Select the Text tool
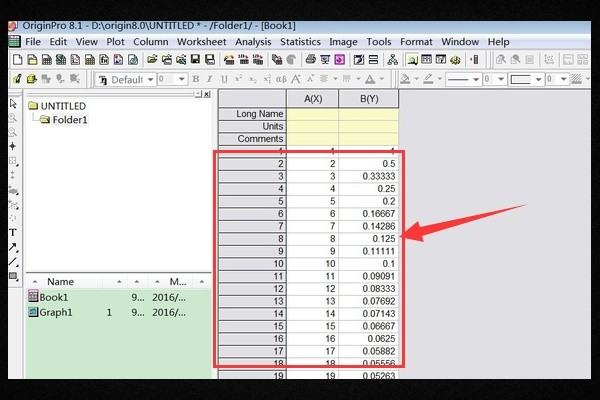 point(13,232)
